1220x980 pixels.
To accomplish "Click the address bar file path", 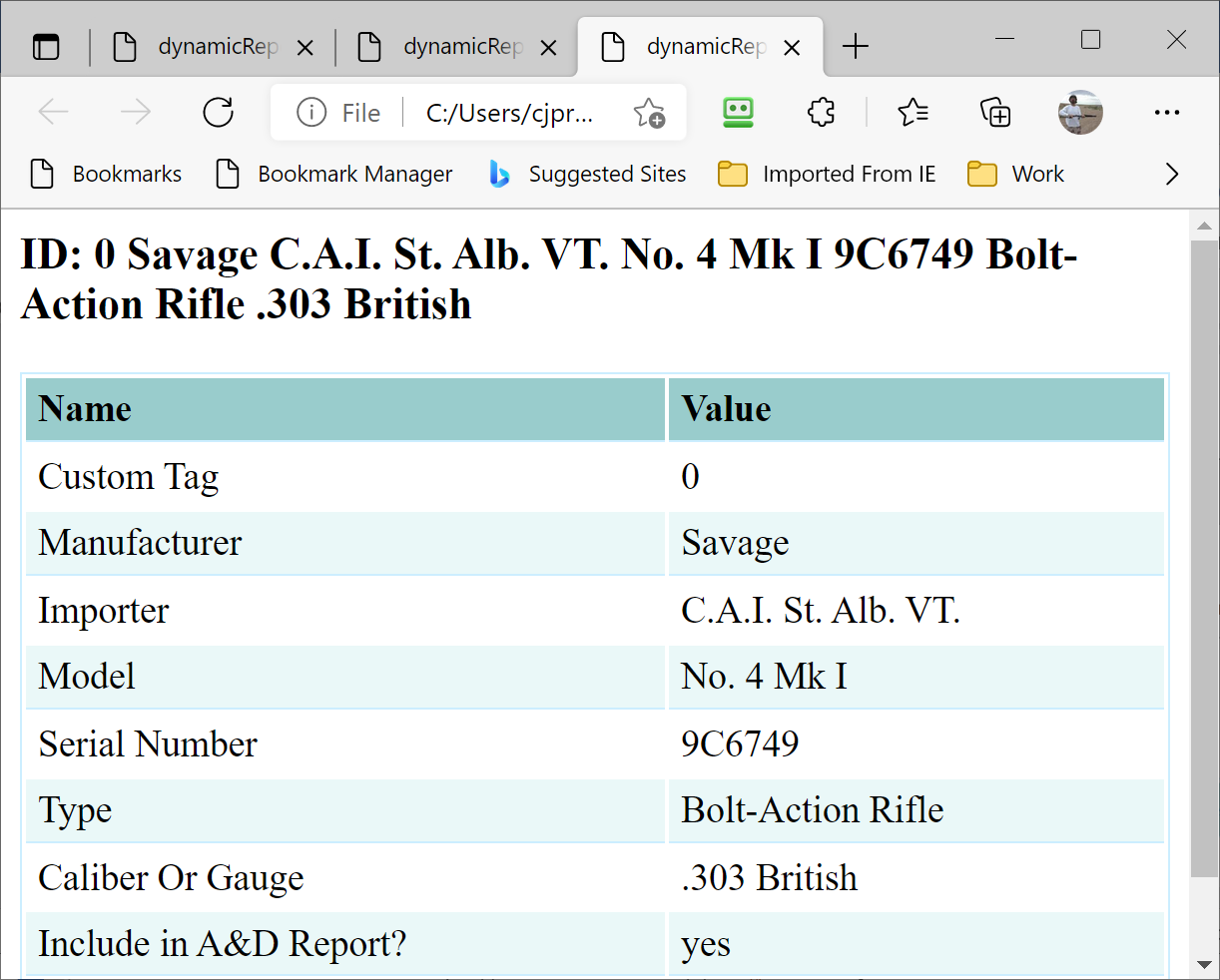I will point(509,113).
